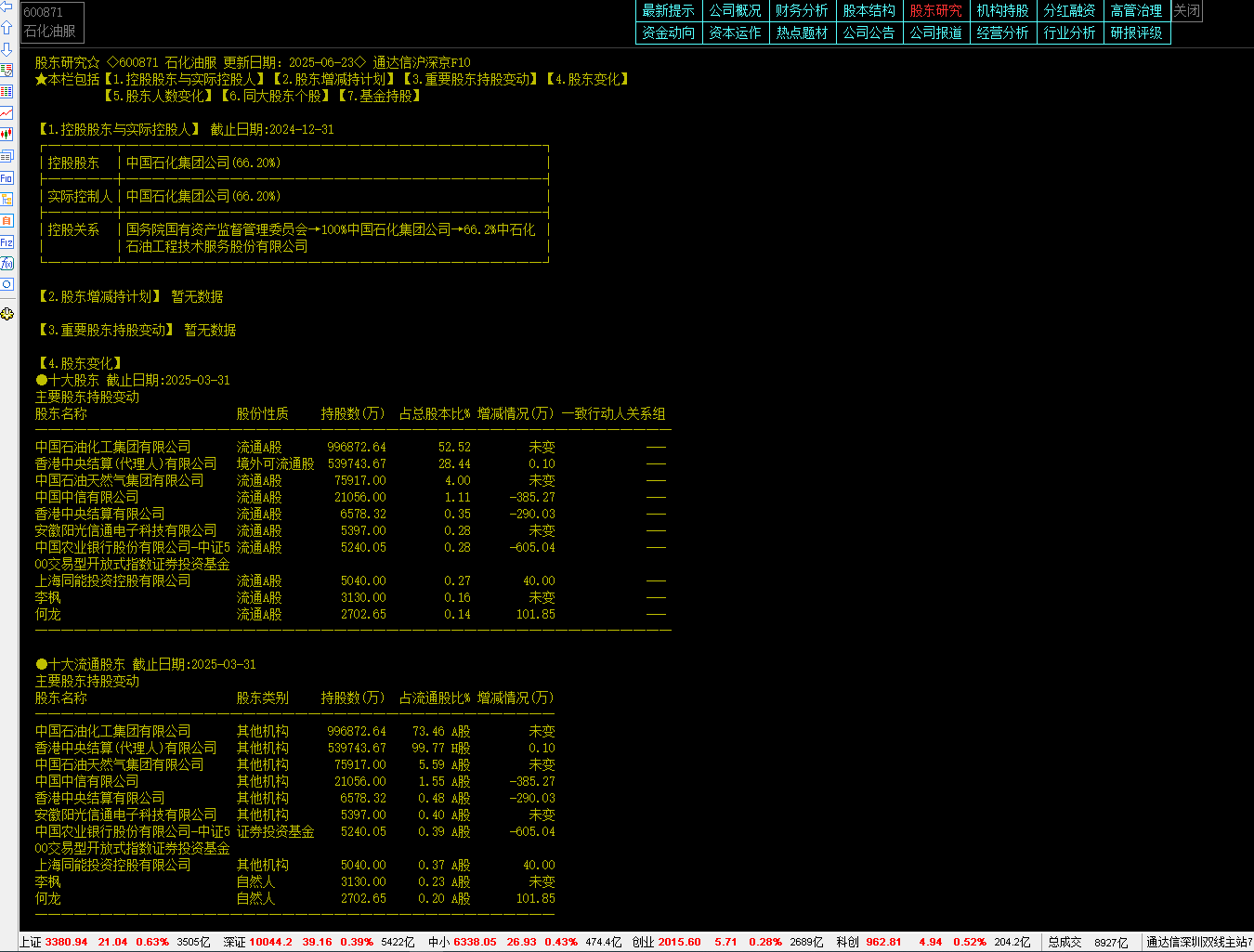Viewport: 1254px width, 952px height.
Task: Switch to the 股本结构 tab
Action: [x=869, y=11]
